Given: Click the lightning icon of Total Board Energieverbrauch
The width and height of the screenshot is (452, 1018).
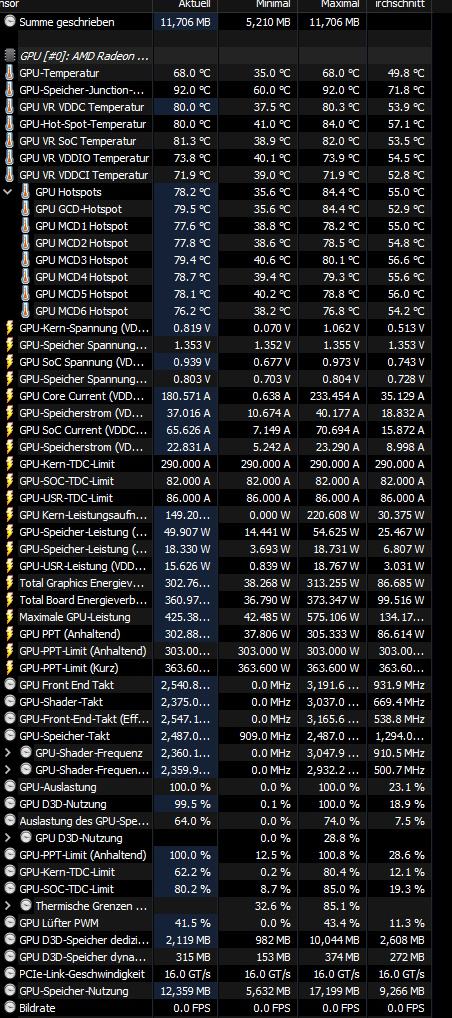Looking at the screenshot, I should [x=10, y=600].
